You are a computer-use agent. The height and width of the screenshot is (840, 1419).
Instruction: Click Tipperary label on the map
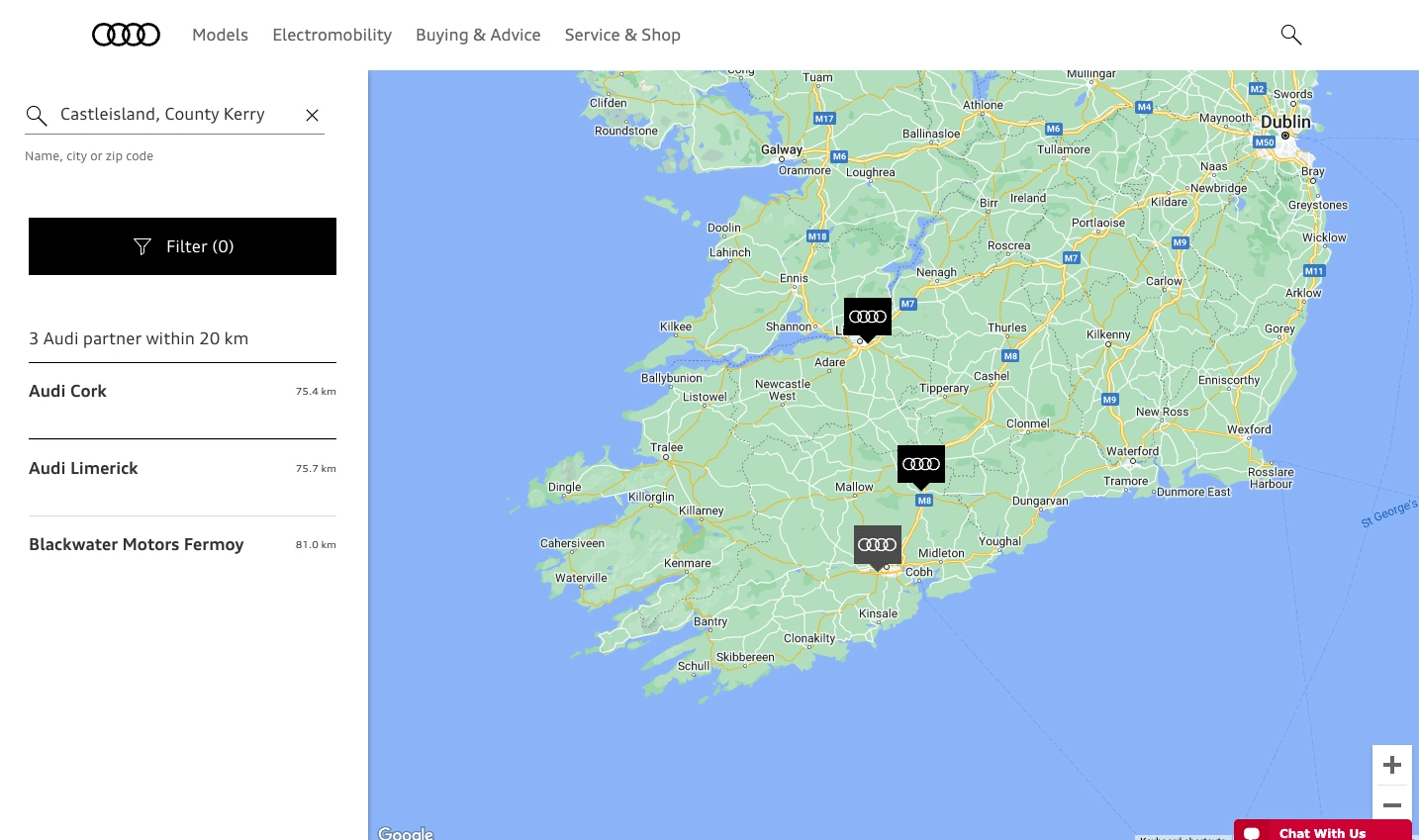944,388
